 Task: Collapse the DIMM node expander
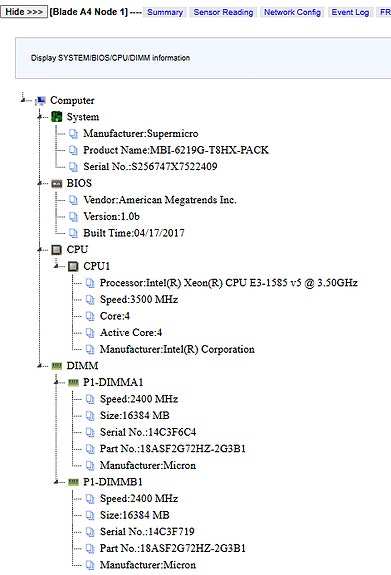[x=40, y=365]
